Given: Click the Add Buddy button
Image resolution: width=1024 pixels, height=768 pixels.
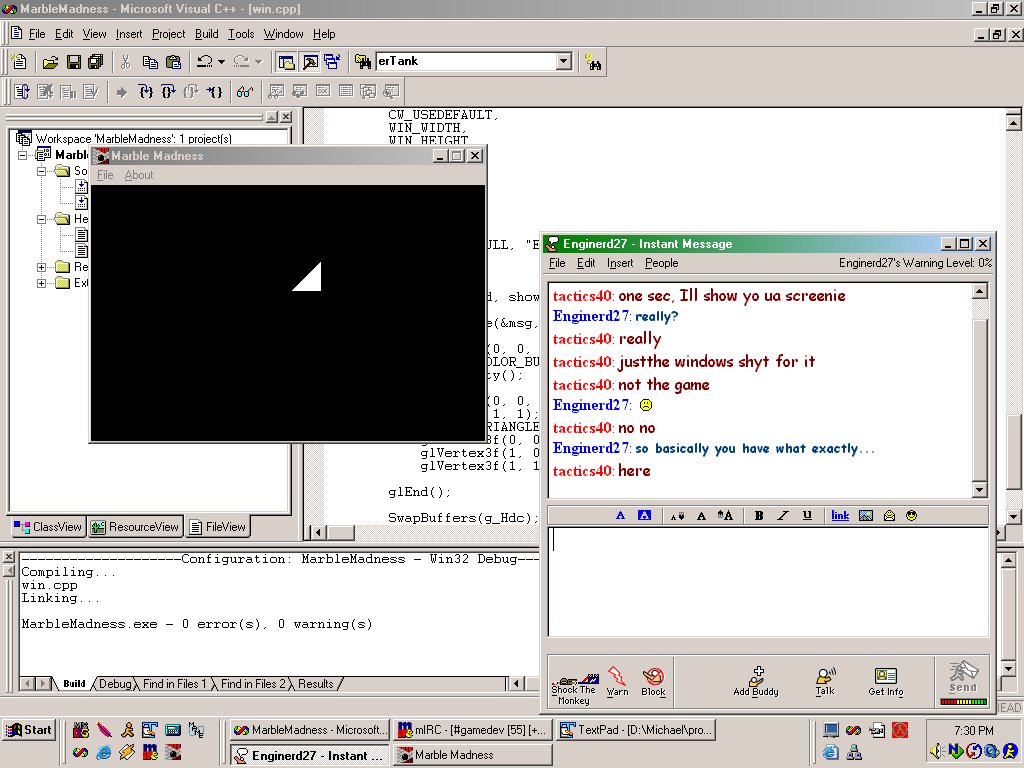Looking at the screenshot, I should (x=756, y=682).
